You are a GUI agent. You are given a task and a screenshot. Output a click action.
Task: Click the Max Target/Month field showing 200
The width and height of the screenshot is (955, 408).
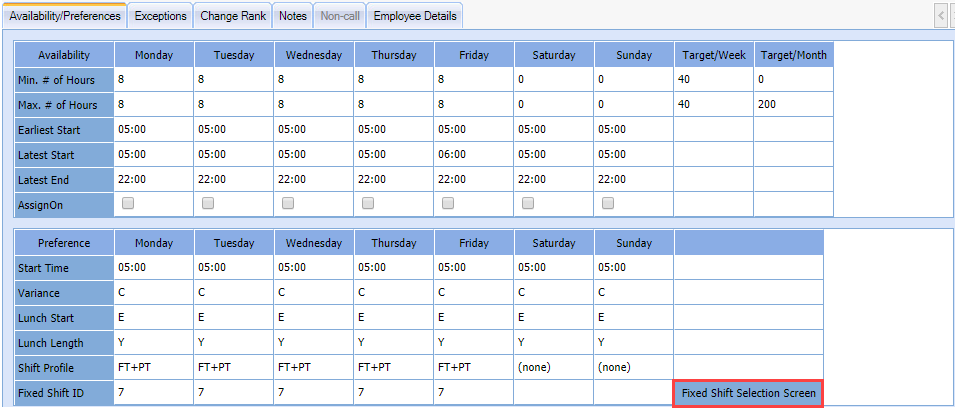pyautogui.click(x=793, y=104)
